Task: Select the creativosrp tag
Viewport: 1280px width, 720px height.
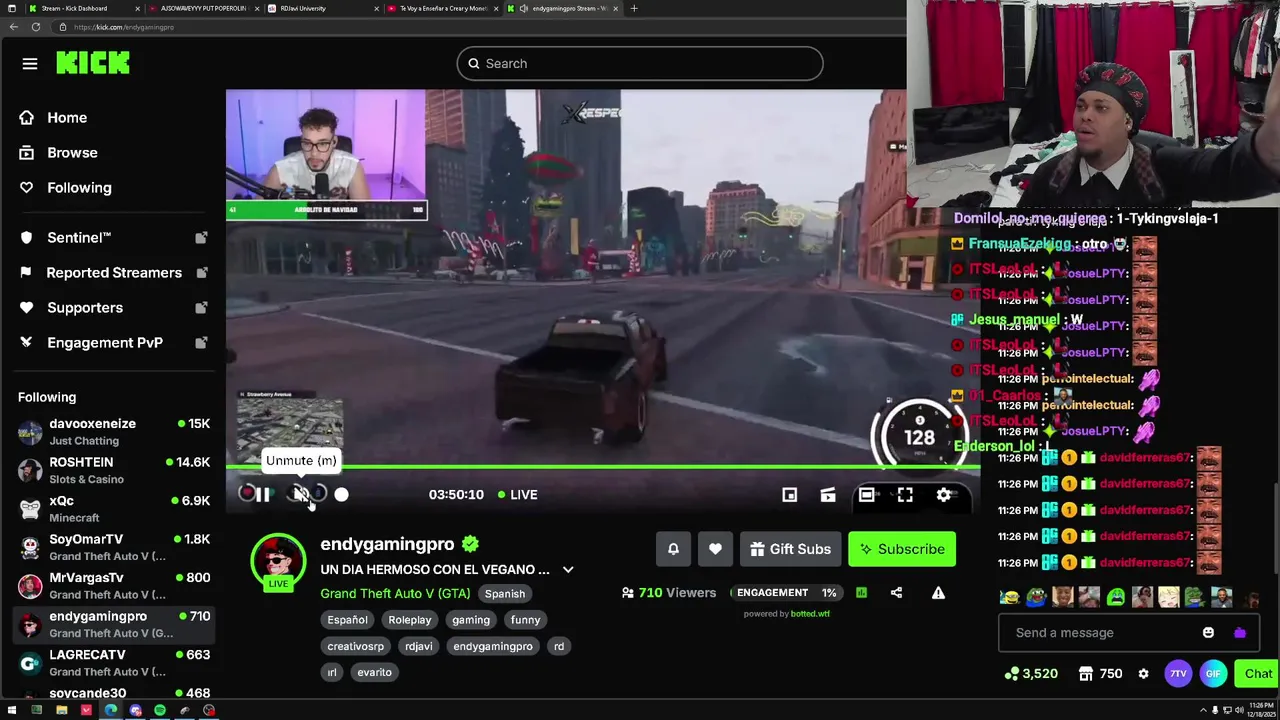Action: coord(355,646)
